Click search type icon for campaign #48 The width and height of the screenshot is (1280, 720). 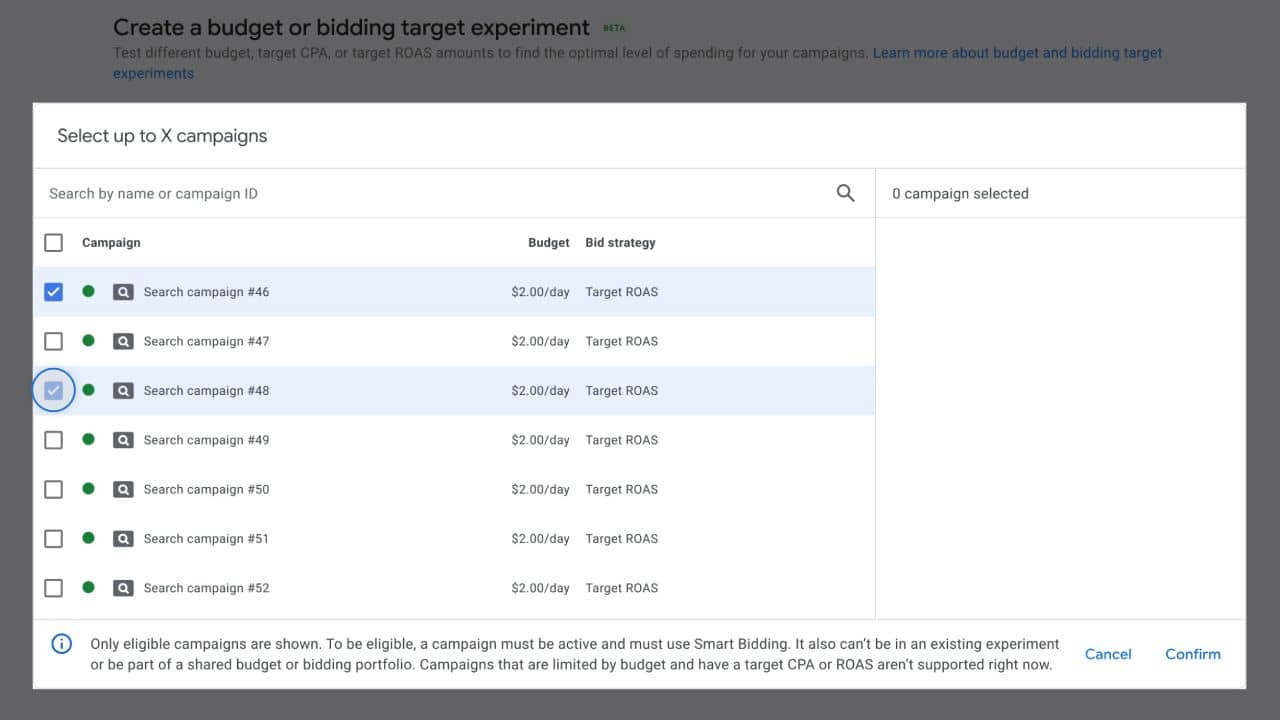pos(123,391)
